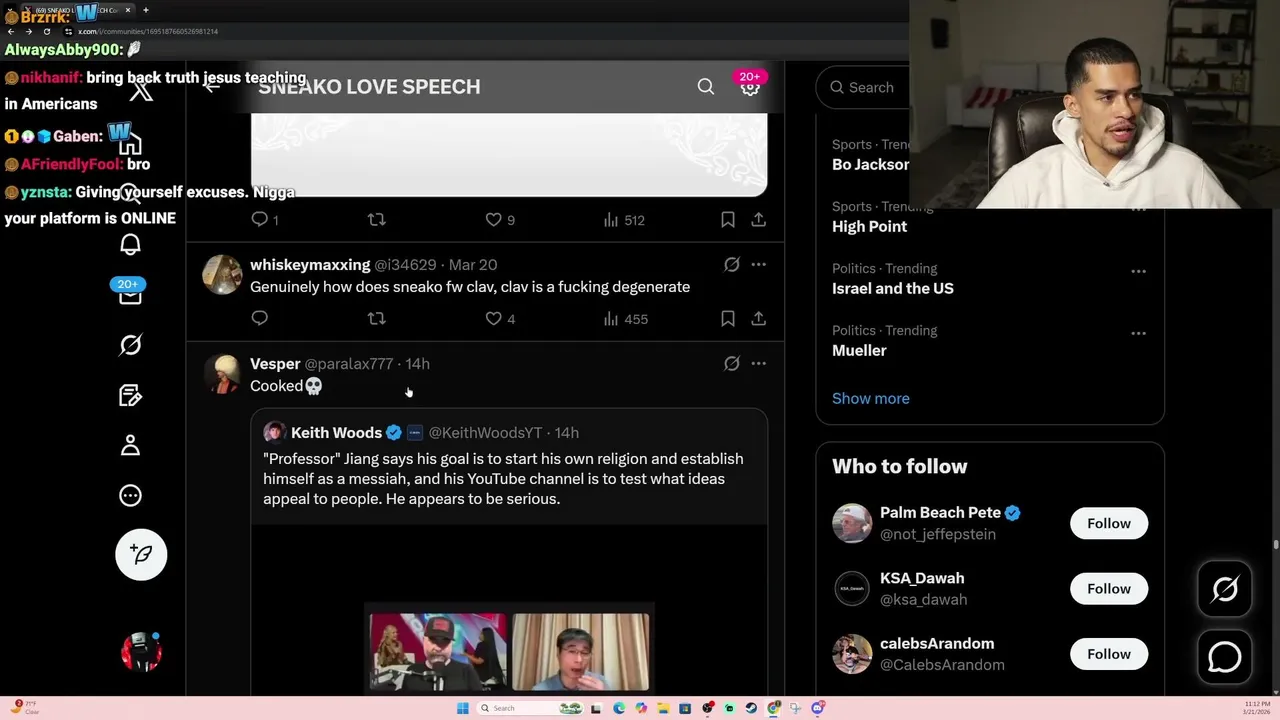Open Notifications bell in X sidebar
Image resolution: width=1280 pixels, height=720 pixels.
coord(130,245)
